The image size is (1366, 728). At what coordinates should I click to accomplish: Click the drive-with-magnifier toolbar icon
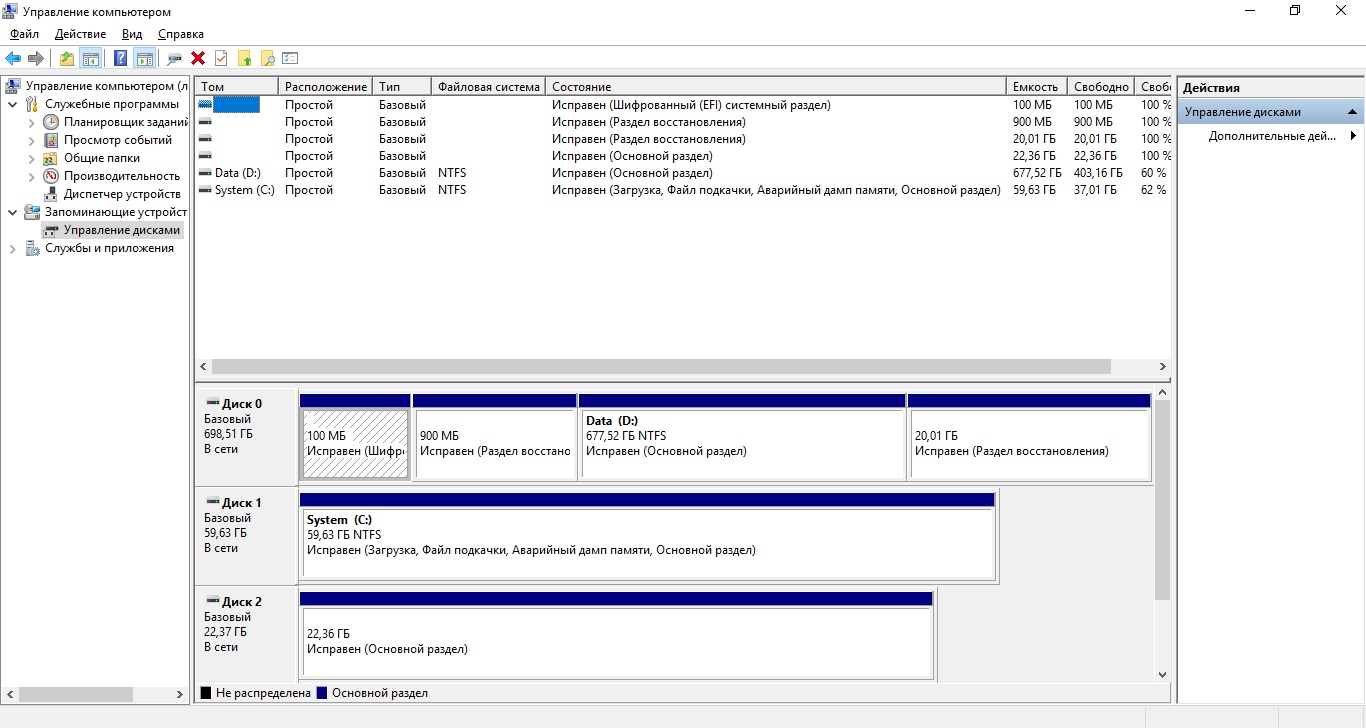pyautogui.click(x=175, y=58)
